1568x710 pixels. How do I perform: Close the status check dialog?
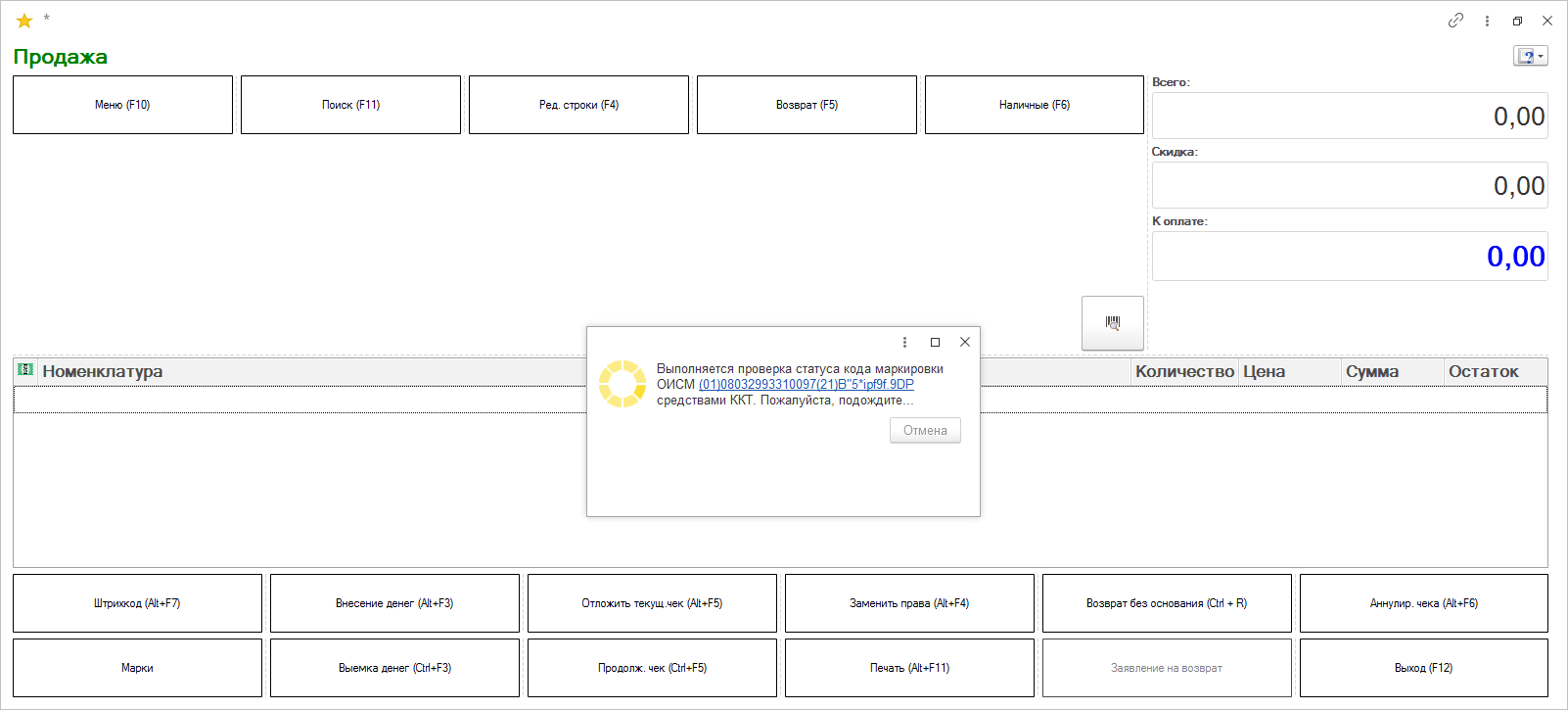(965, 342)
